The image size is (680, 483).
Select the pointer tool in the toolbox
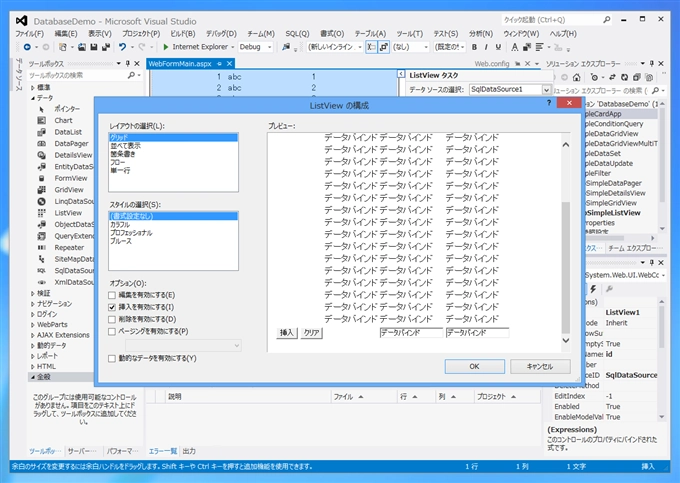tap(66, 109)
